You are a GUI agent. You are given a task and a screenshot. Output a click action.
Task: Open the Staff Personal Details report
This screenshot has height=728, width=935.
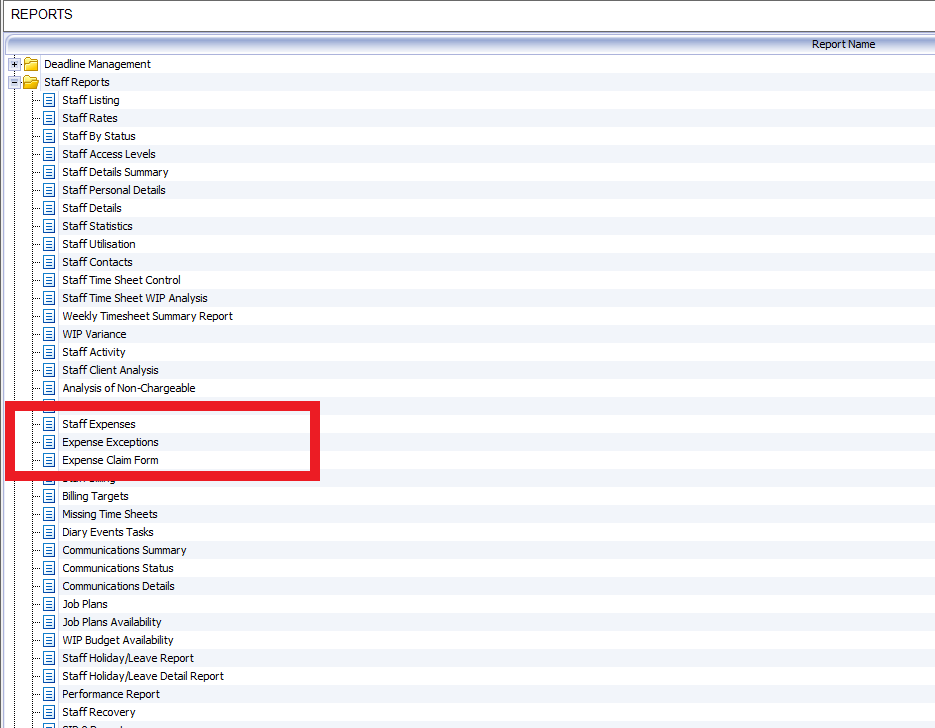114,190
